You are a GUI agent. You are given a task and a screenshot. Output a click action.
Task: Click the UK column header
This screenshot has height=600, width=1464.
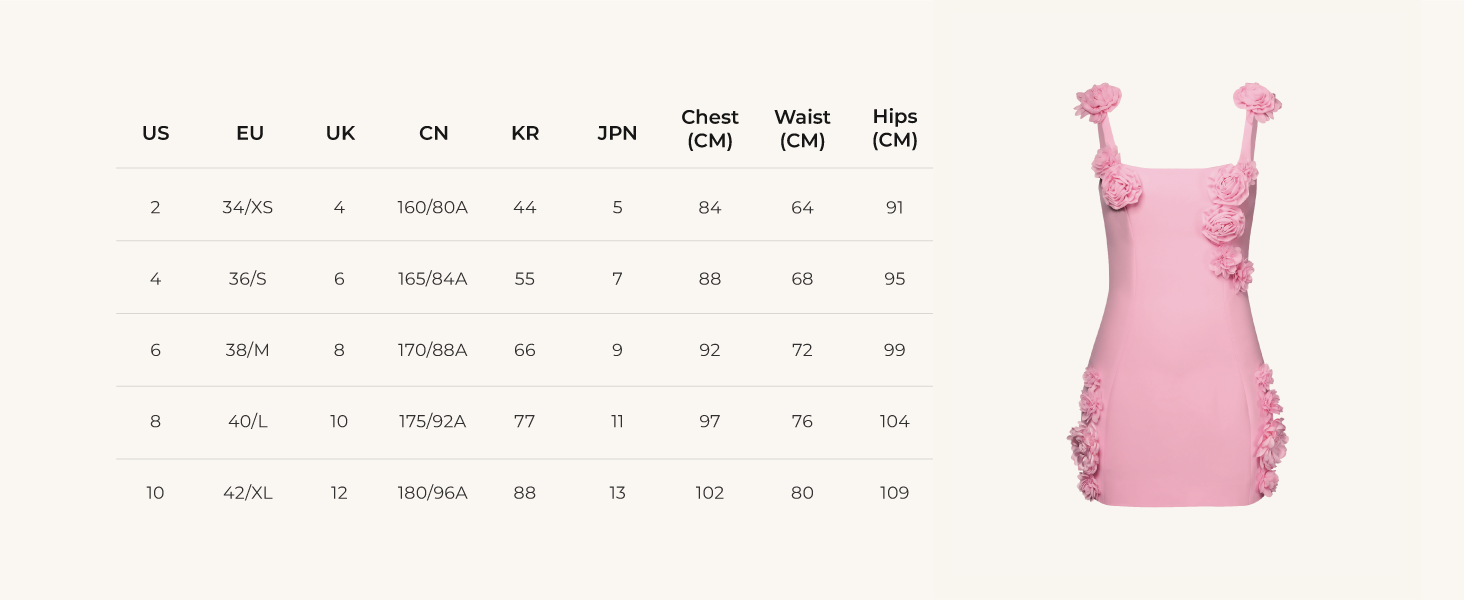coord(340,133)
